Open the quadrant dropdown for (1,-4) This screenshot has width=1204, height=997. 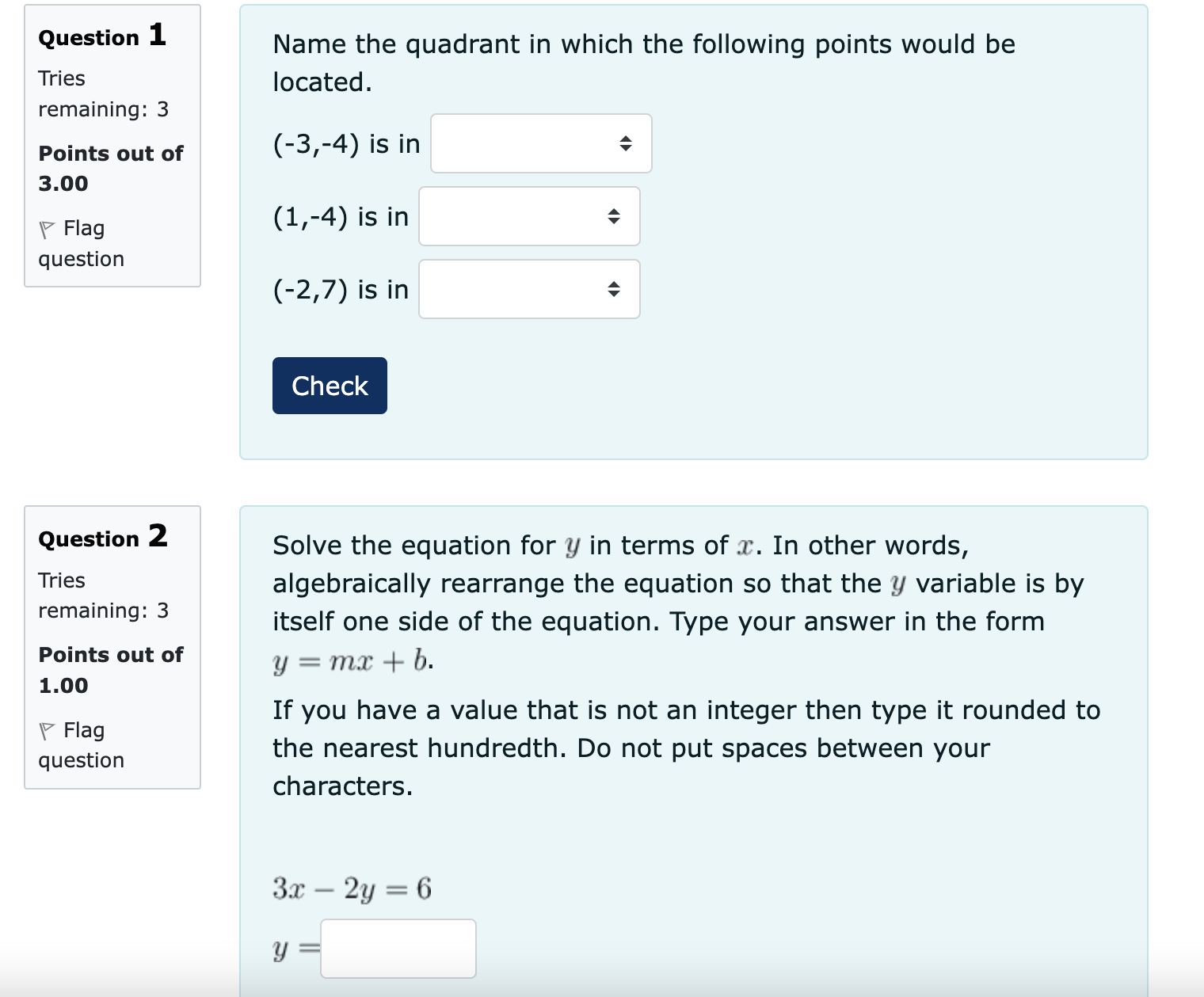click(529, 216)
